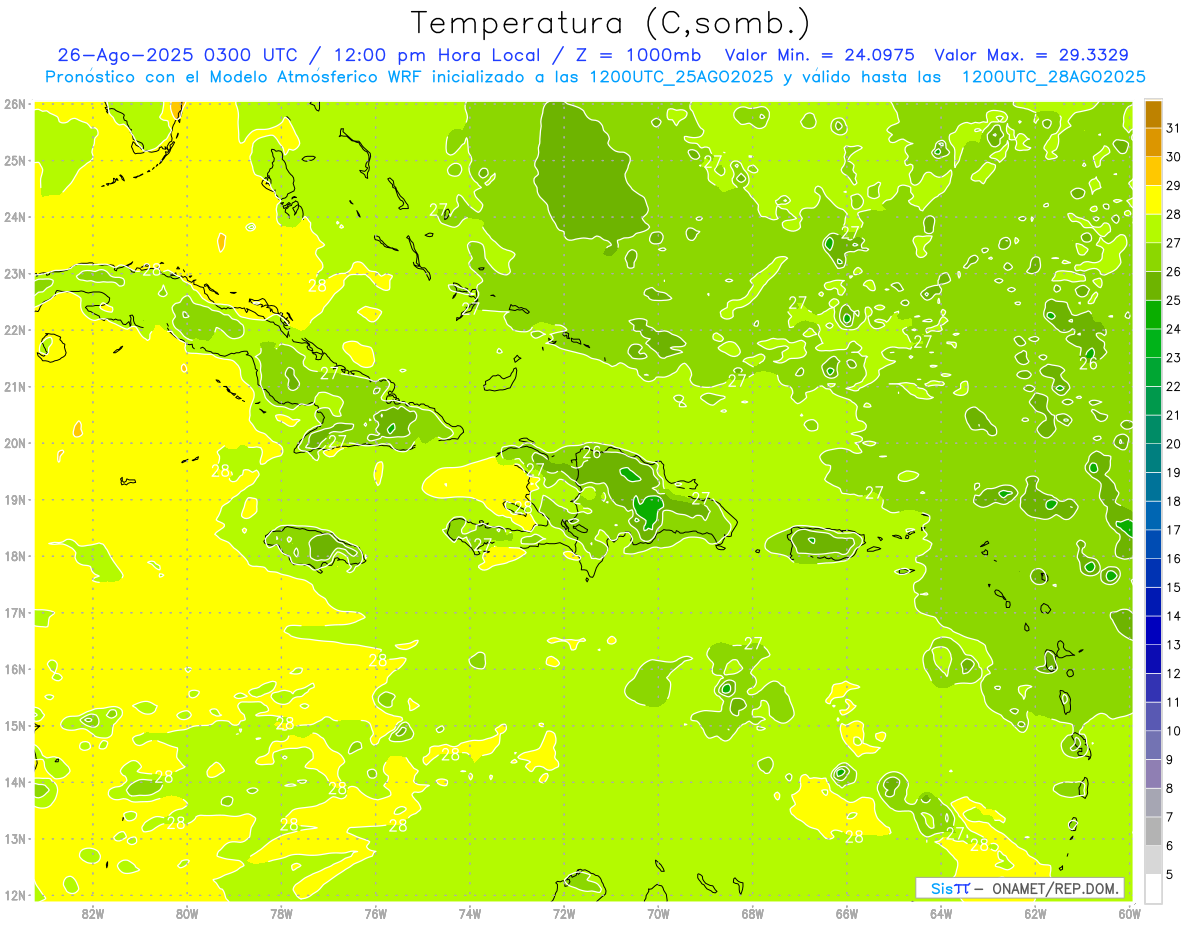Click the longitude axis label "66W"
The height and width of the screenshot is (927, 1200).
tap(847, 914)
